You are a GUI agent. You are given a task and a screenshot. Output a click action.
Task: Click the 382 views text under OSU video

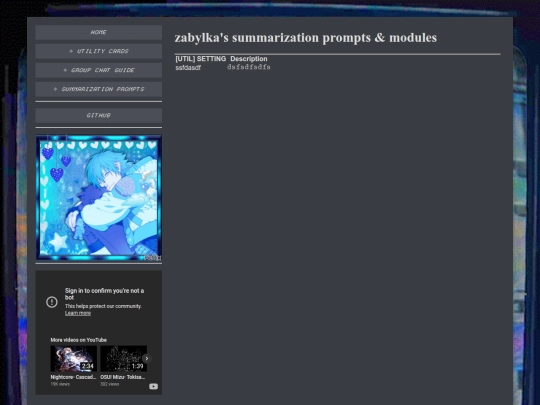coord(110,384)
